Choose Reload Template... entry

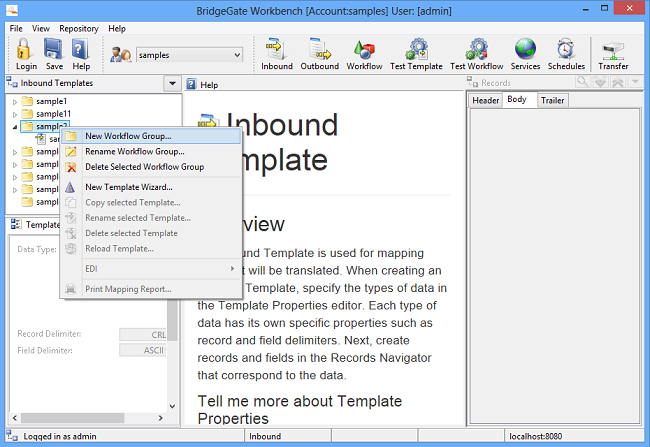point(151,248)
